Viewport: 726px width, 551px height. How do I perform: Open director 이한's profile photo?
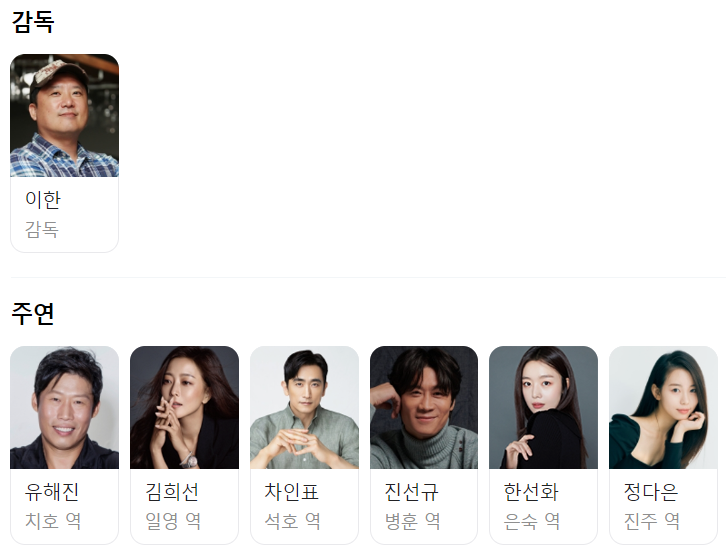pos(64,115)
